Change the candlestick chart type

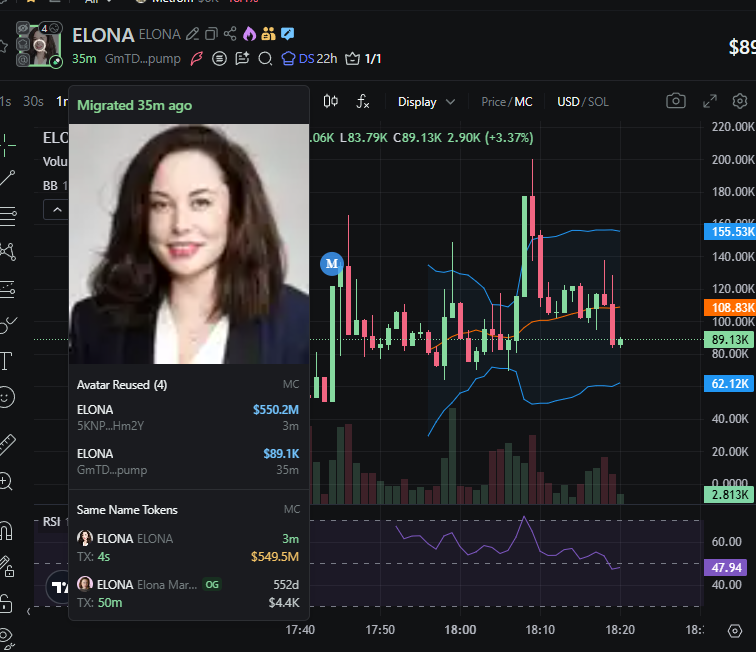click(331, 101)
